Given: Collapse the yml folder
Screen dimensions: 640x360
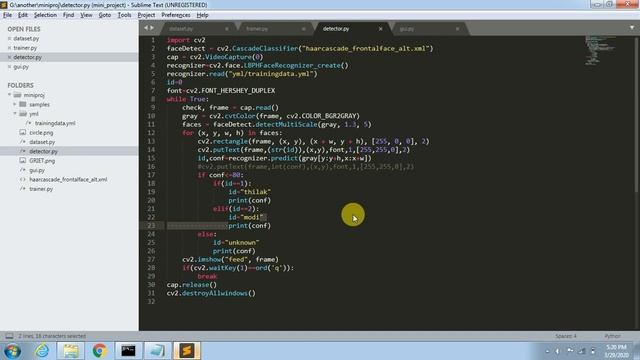Looking at the screenshot, I should click(15, 113).
